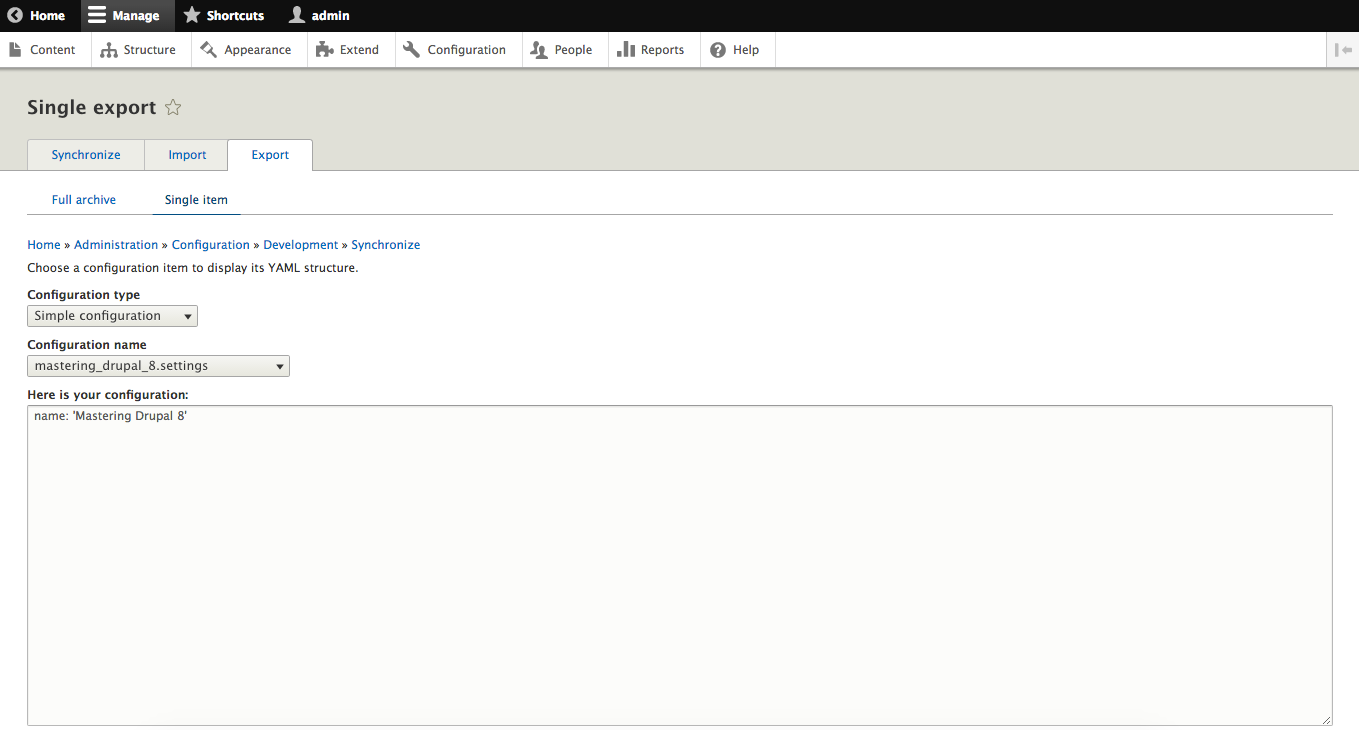This screenshot has height=730, width=1359.
Task: Open the Configuration name dropdown
Action: click(158, 366)
